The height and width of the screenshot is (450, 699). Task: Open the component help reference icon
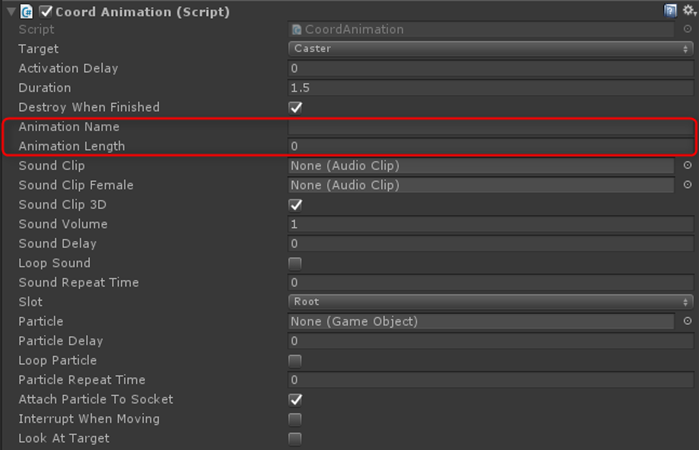pyautogui.click(x=670, y=11)
